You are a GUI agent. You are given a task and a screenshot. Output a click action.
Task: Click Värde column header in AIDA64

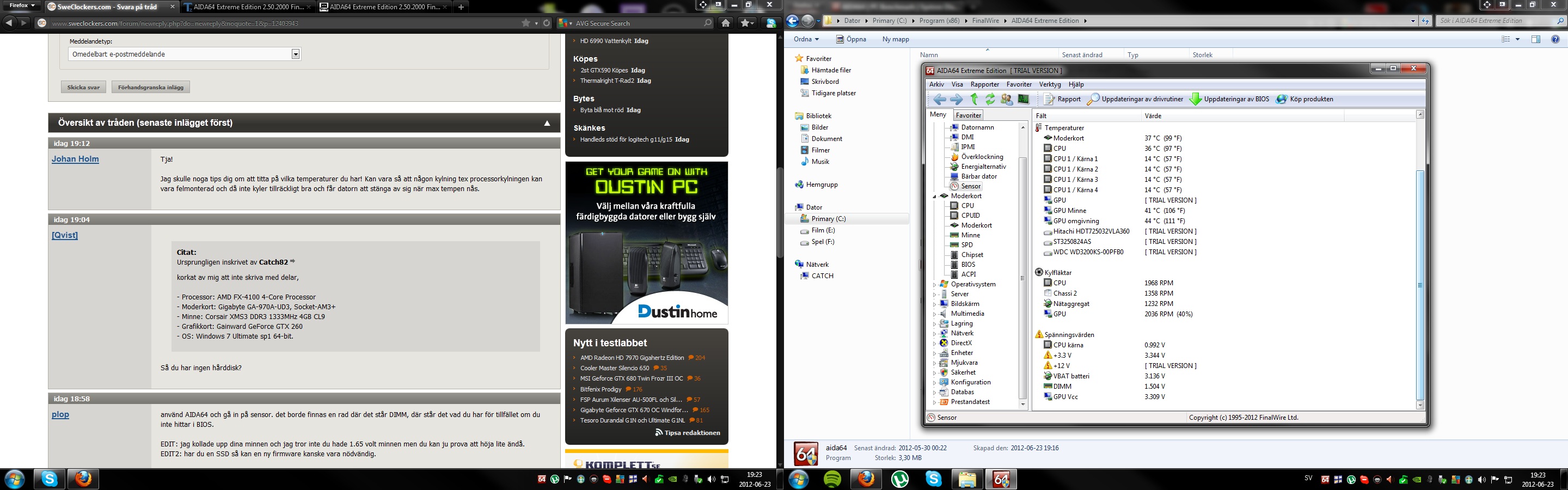(x=1242, y=115)
